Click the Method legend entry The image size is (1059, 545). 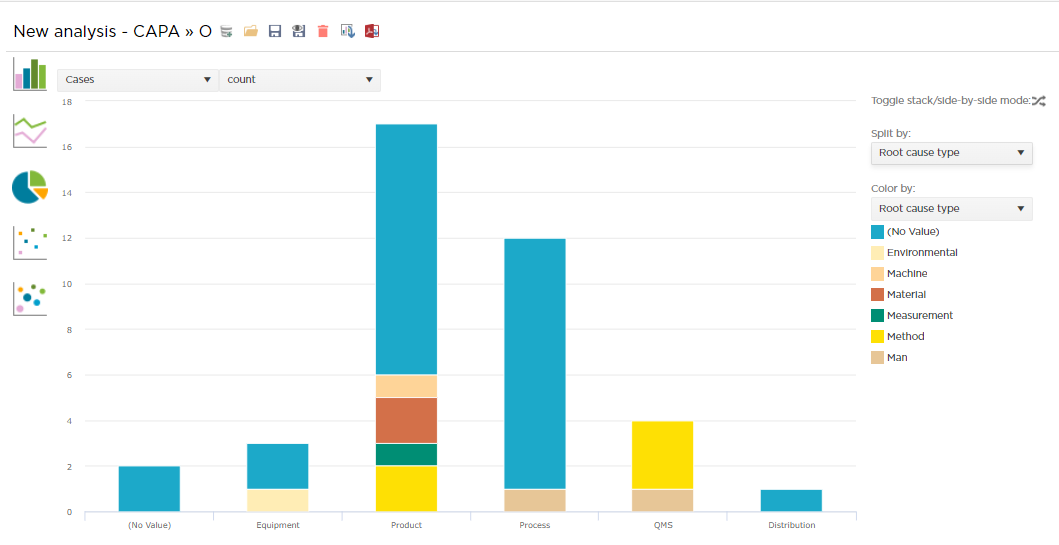[x=905, y=337]
